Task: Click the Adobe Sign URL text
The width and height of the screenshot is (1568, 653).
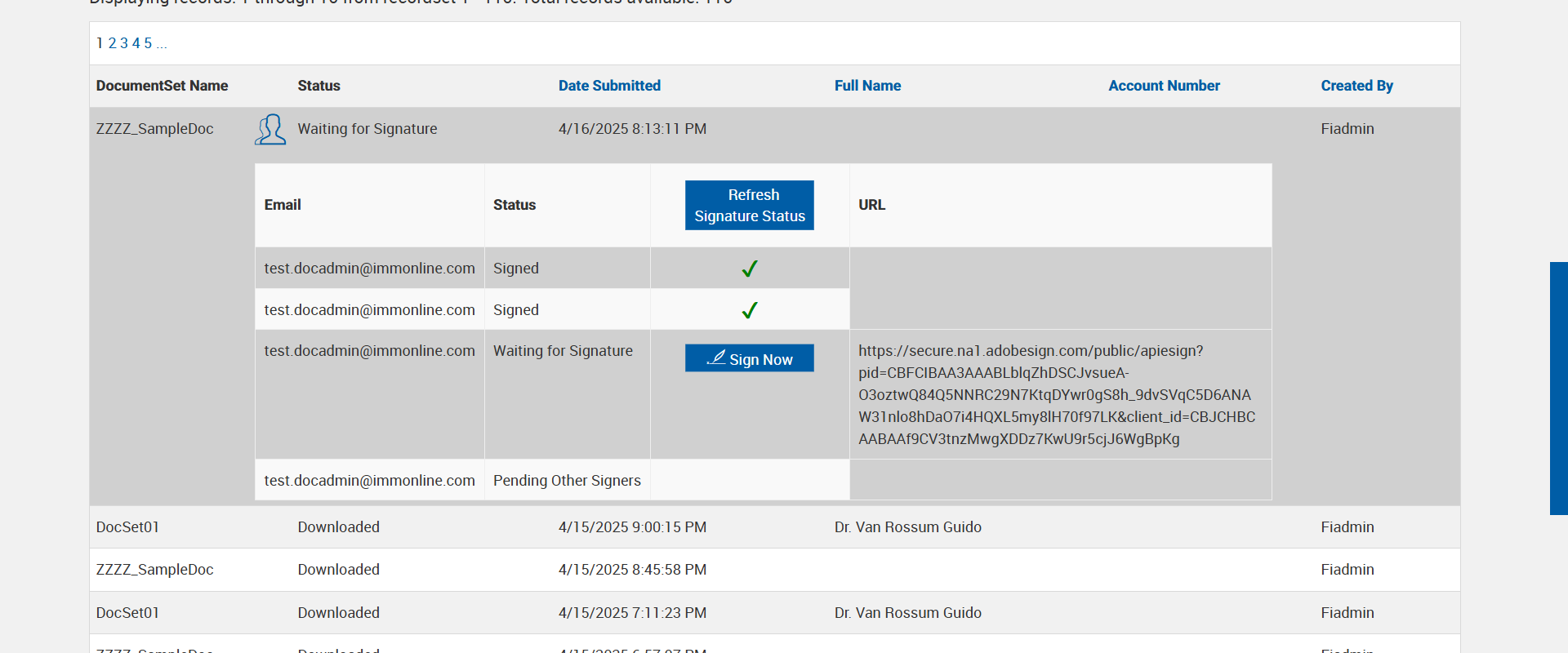Action: 1057,395
